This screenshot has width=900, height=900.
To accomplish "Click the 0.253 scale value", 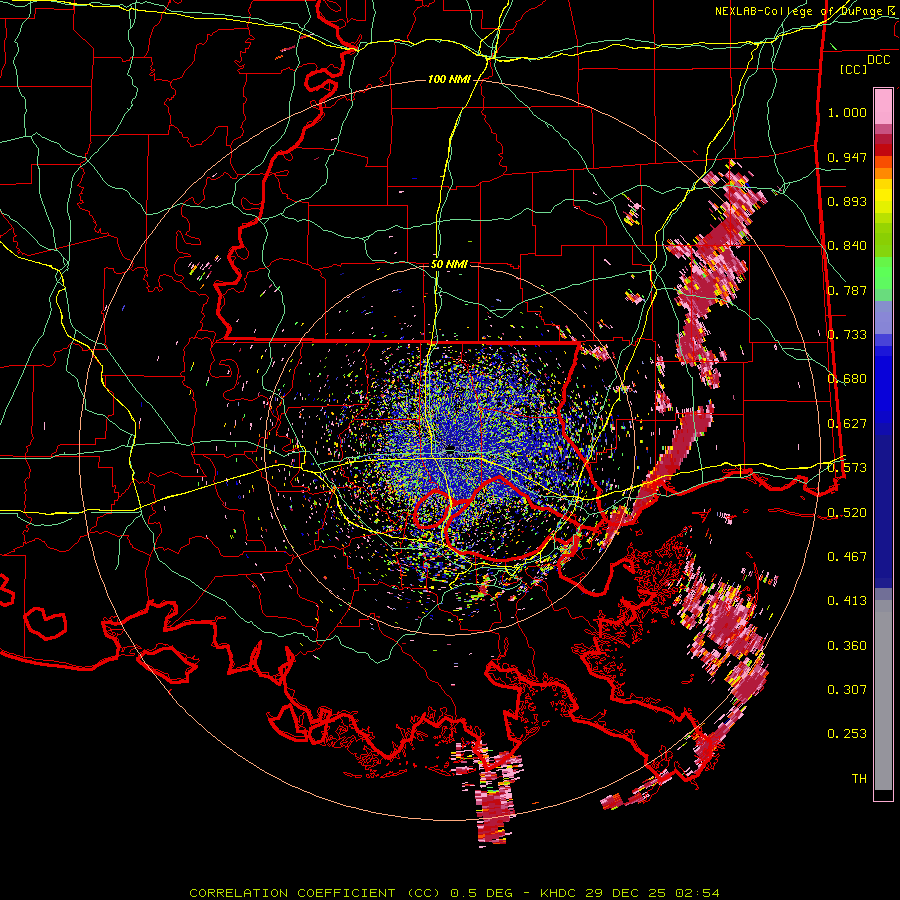I will pos(847,734).
